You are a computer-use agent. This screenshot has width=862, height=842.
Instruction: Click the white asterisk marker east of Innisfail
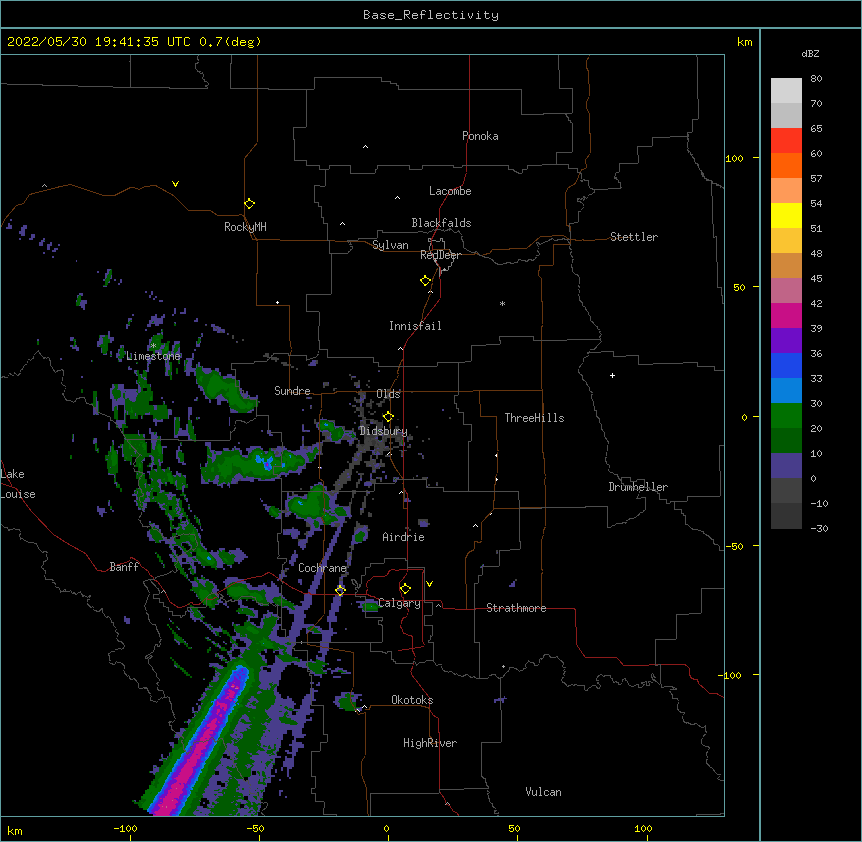[x=502, y=303]
